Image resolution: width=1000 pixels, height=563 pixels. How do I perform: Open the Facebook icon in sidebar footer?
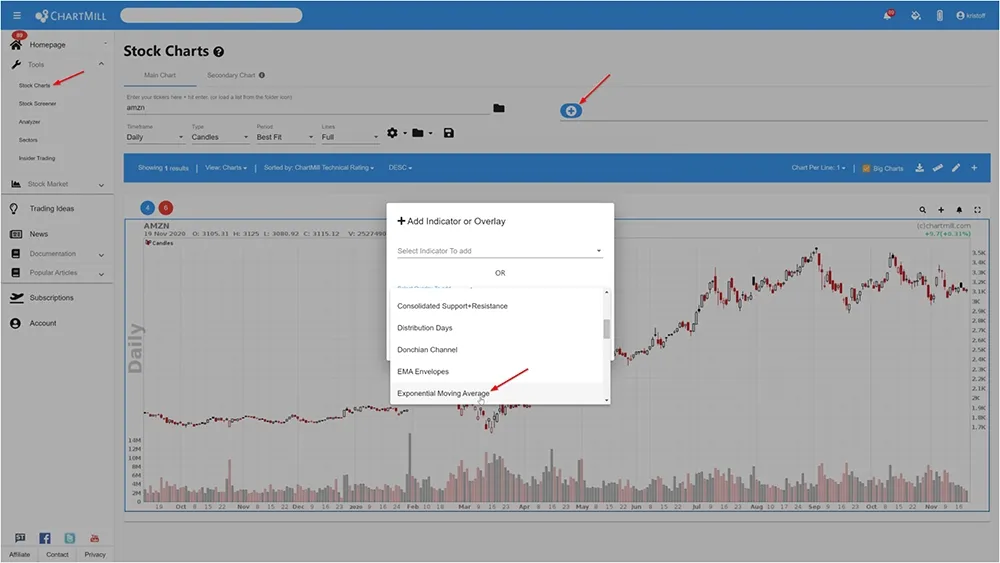coord(45,538)
